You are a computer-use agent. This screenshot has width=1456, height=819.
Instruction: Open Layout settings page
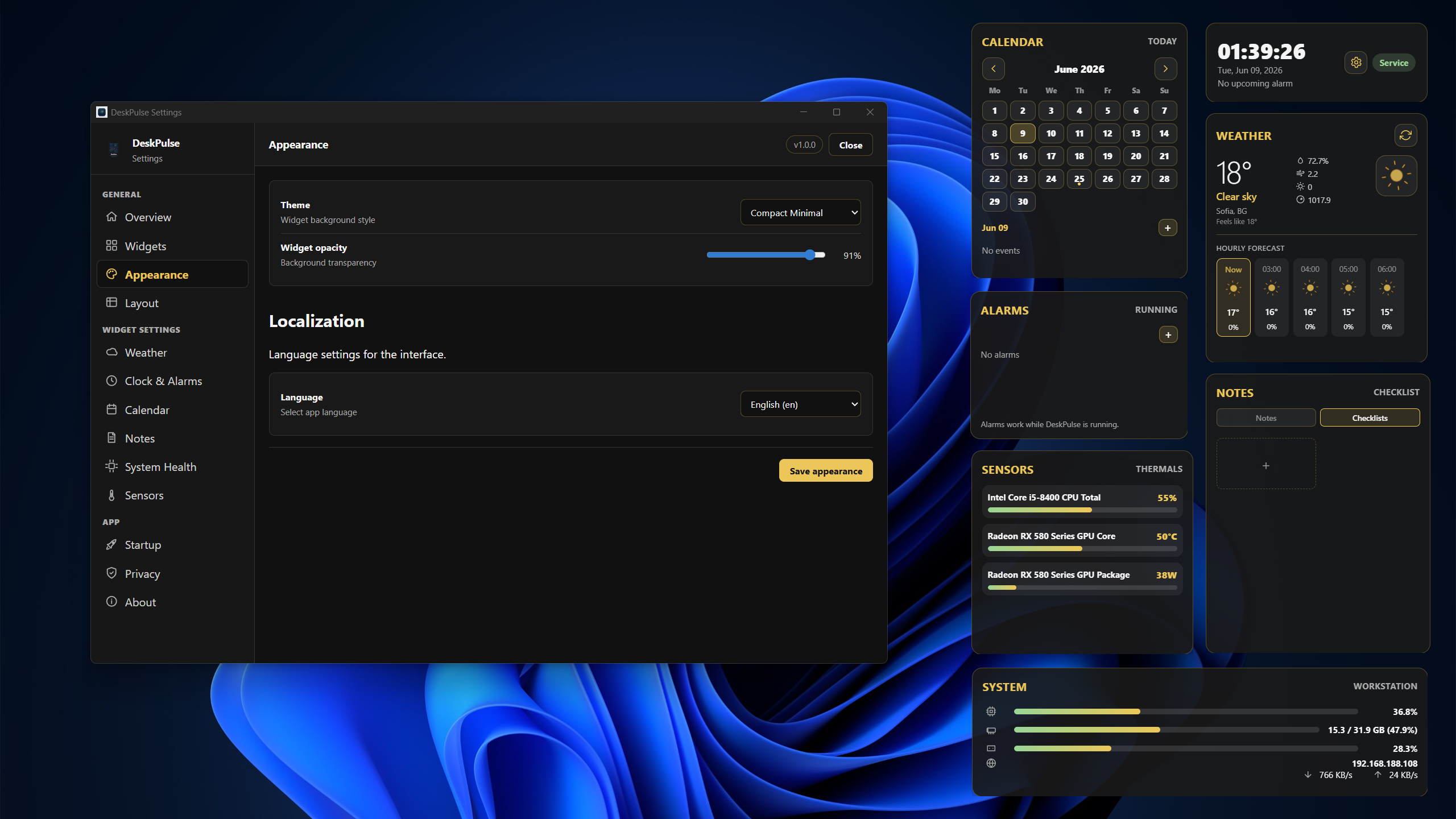(x=172, y=303)
